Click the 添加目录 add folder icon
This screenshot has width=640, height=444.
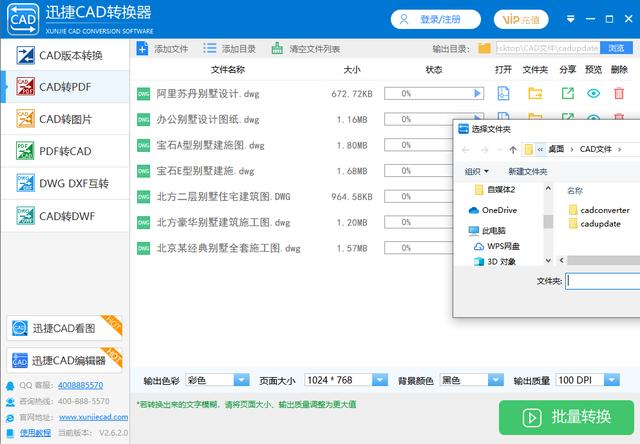pos(209,49)
